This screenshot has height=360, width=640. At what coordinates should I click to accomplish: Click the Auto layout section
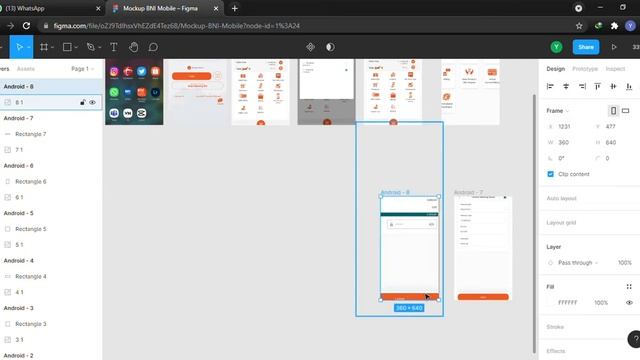tap(561, 198)
